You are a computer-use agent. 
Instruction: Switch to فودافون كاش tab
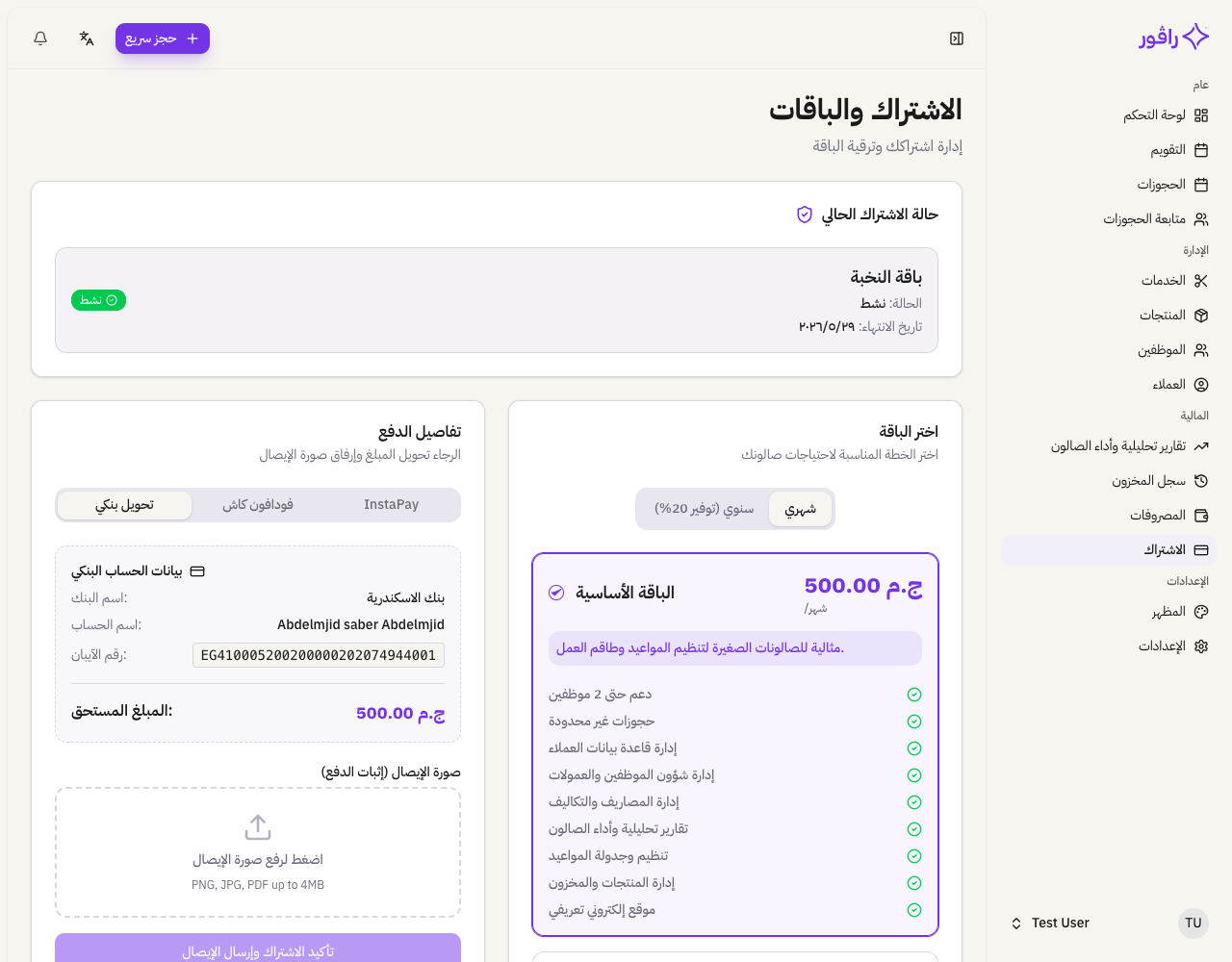(x=256, y=504)
